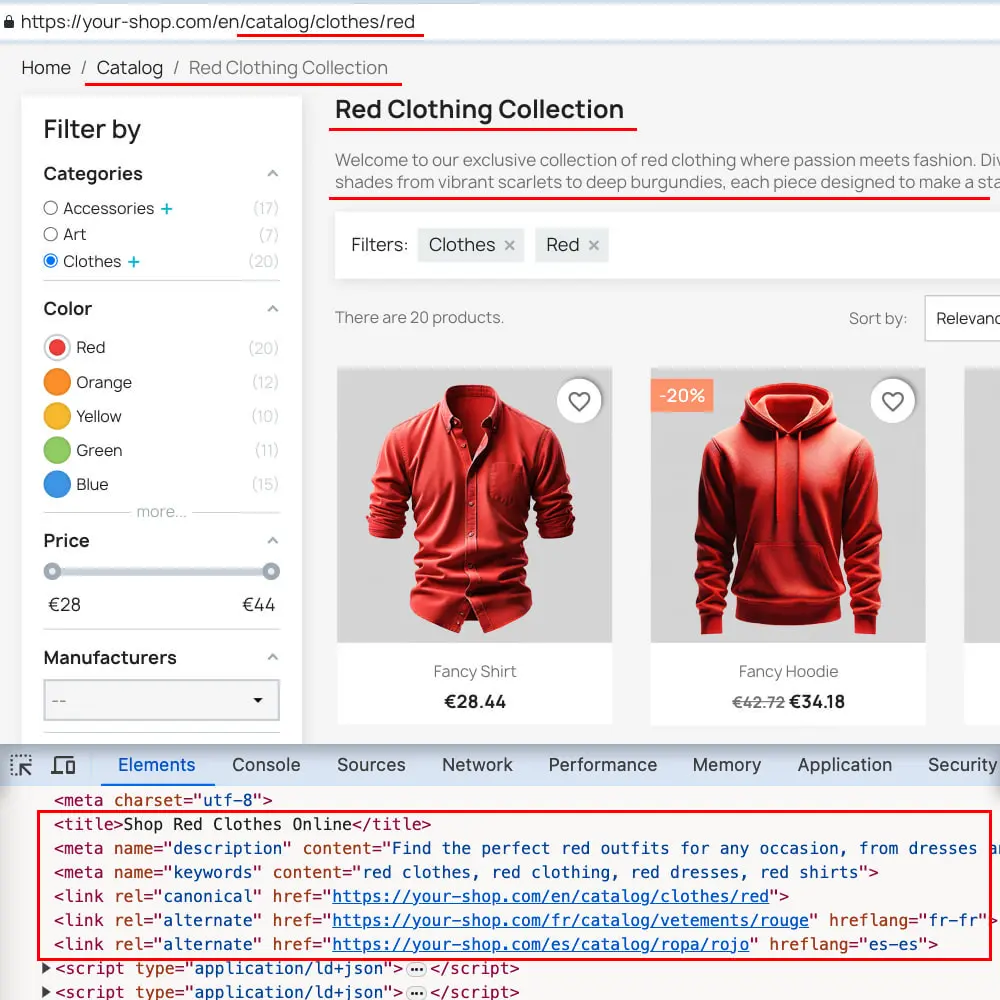Open the Network tab in DevTools
Screen dimensions: 1000x1000
(x=477, y=765)
